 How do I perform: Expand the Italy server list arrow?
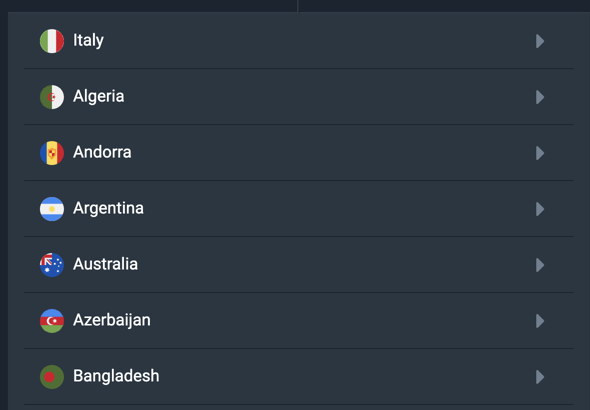coord(540,41)
